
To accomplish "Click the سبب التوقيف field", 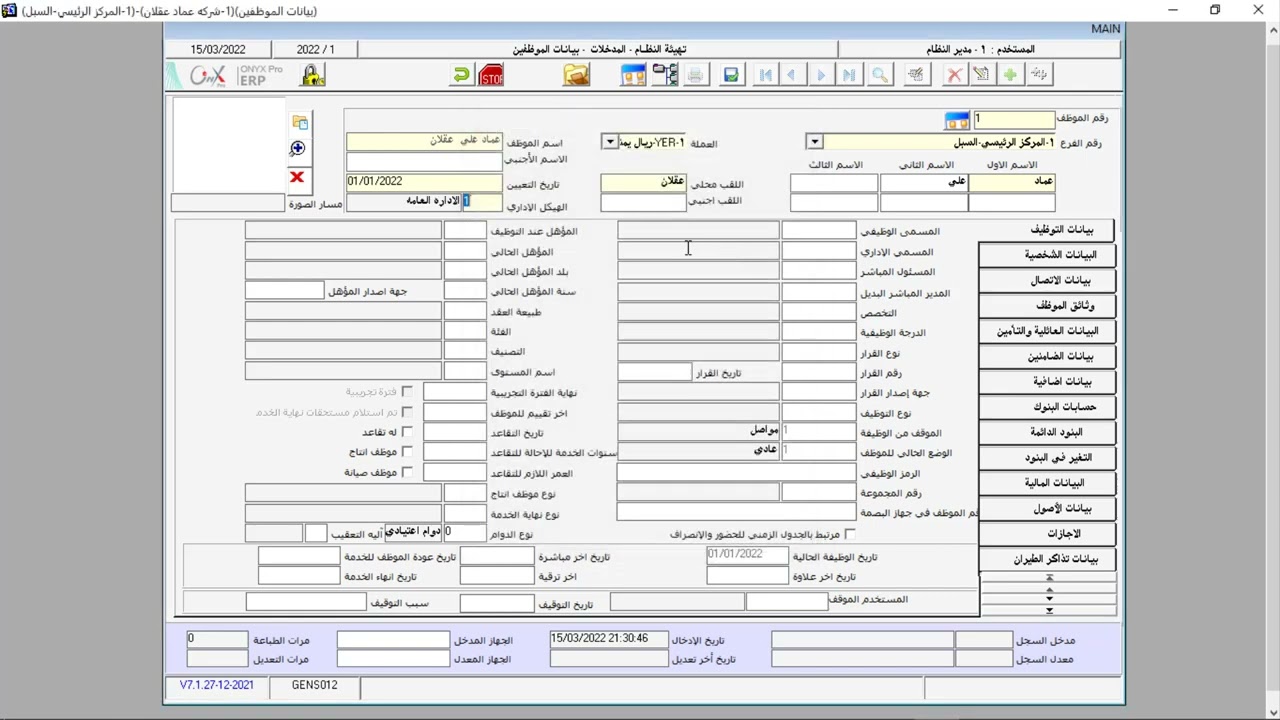I will [306, 603].
